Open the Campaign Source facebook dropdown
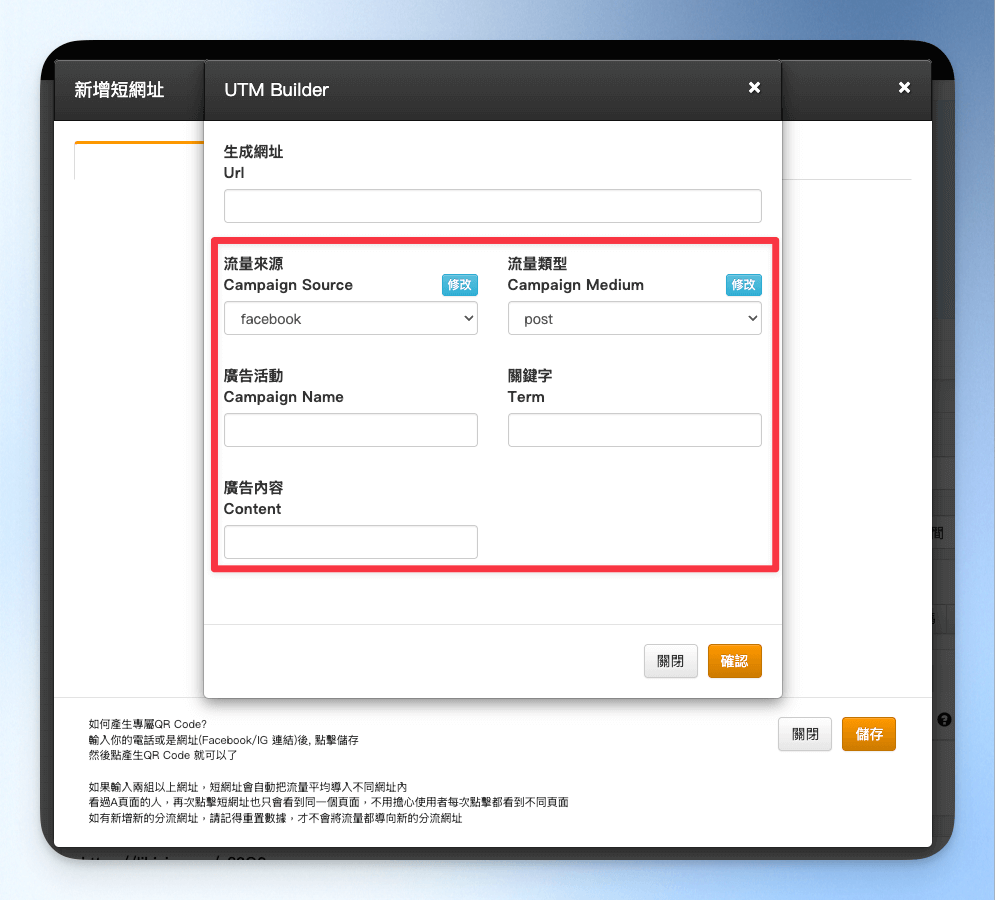The width and height of the screenshot is (995, 900). pyautogui.click(x=350, y=318)
